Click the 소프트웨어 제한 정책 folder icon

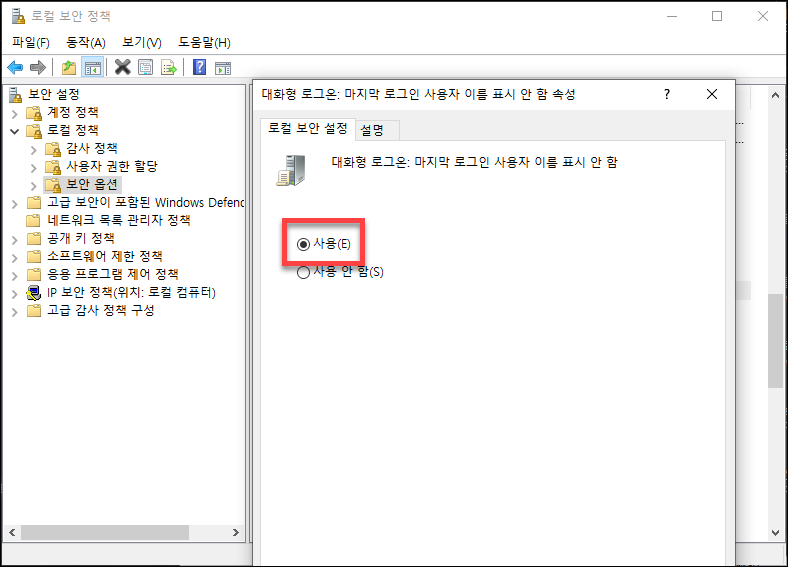coord(34,256)
